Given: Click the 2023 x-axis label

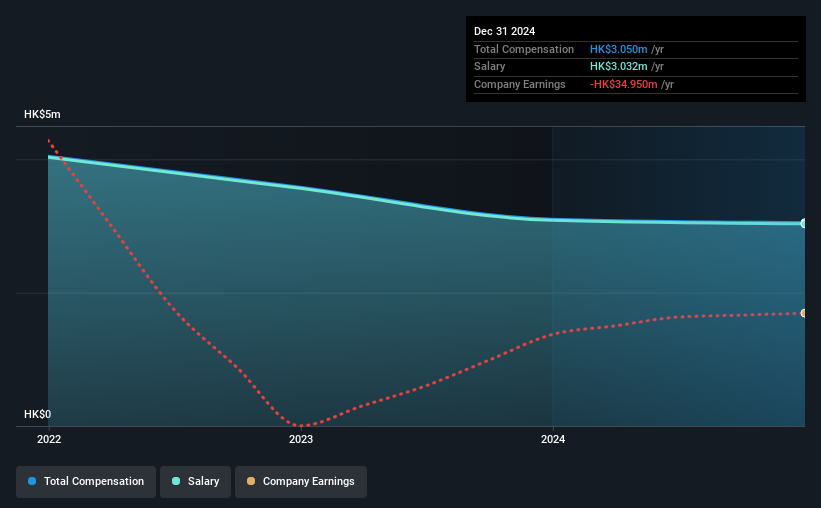Looking at the screenshot, I should pos(301,439).
